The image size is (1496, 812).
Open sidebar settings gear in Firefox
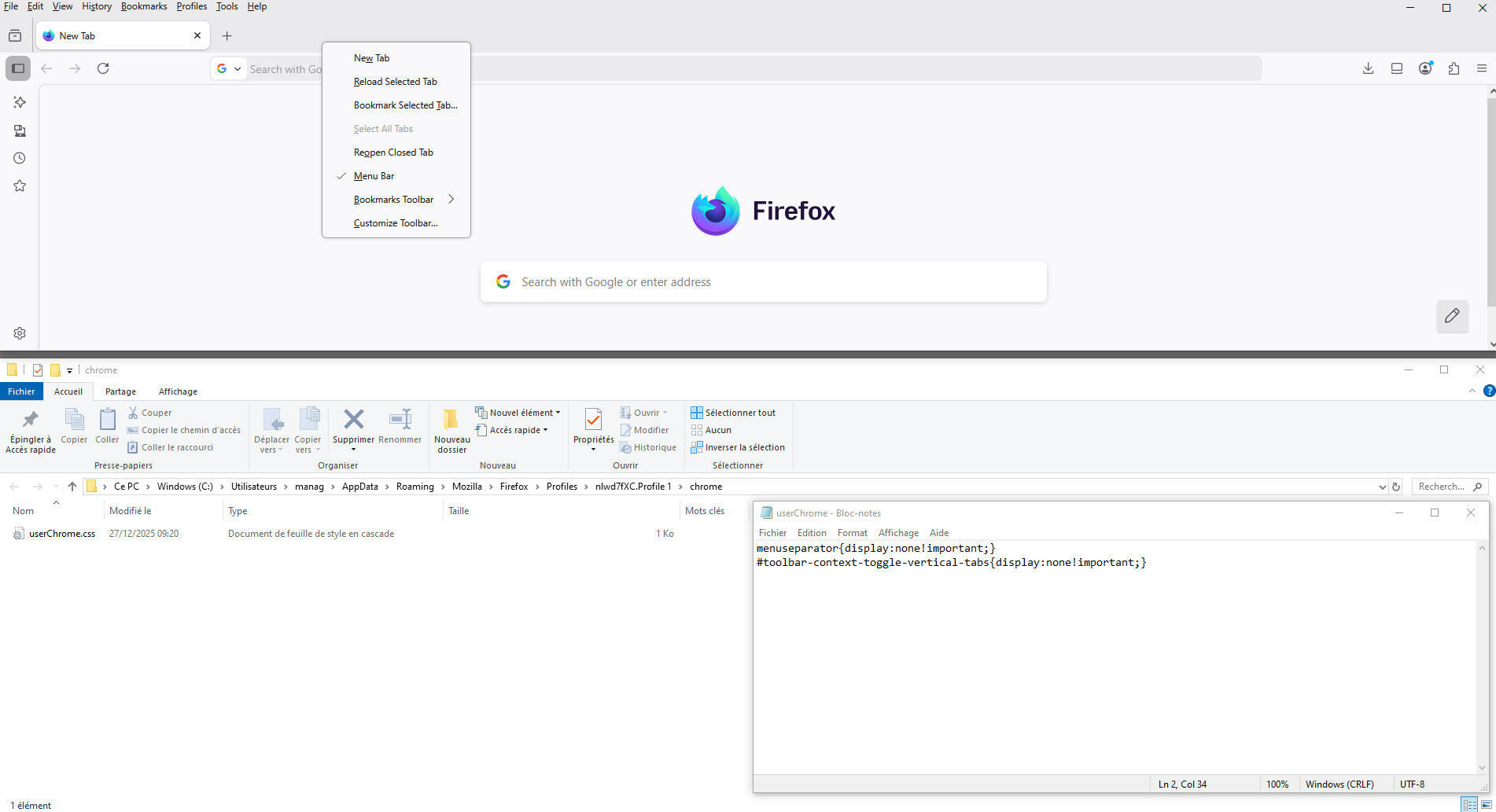click(20, 333)
